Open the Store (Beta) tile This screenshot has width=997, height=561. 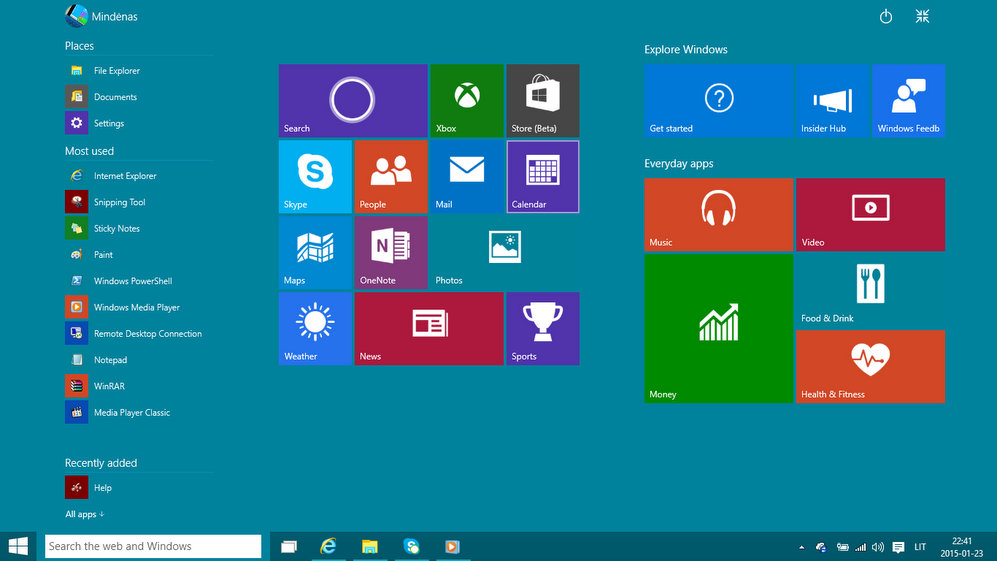pos(542,100)
